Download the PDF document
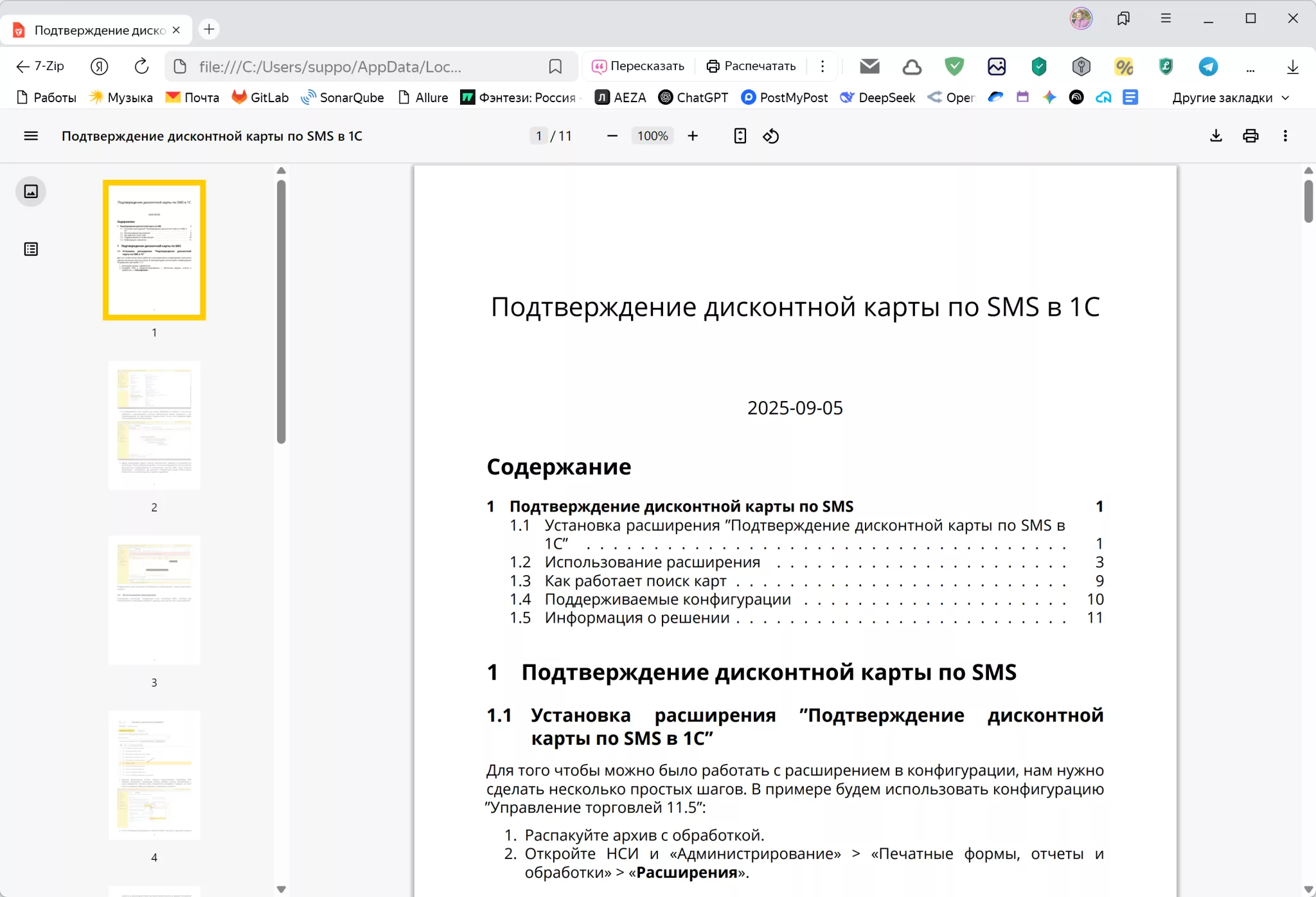 tap(1216, 136)
